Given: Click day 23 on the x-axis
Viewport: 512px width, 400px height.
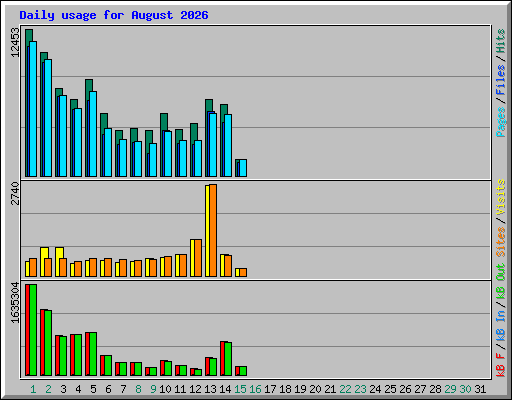Looking at the screenshot, I should click(360, 389).
